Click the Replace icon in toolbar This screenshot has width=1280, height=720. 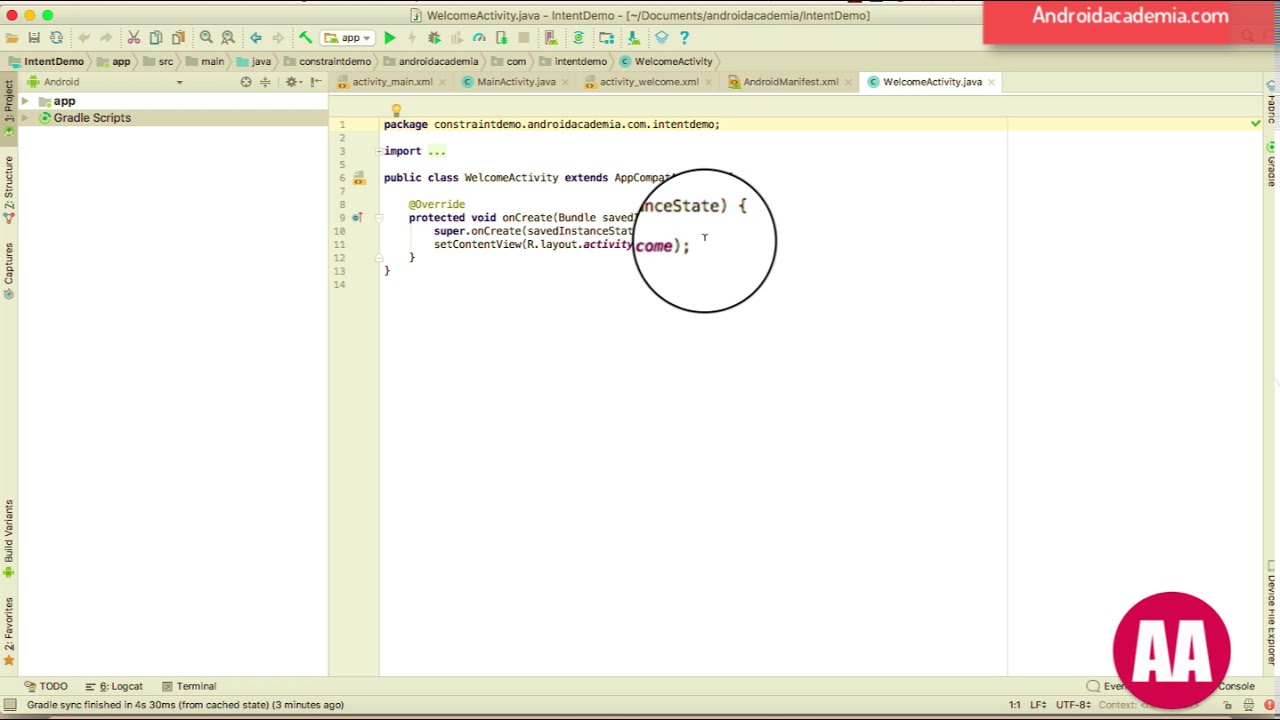(228, 38)
